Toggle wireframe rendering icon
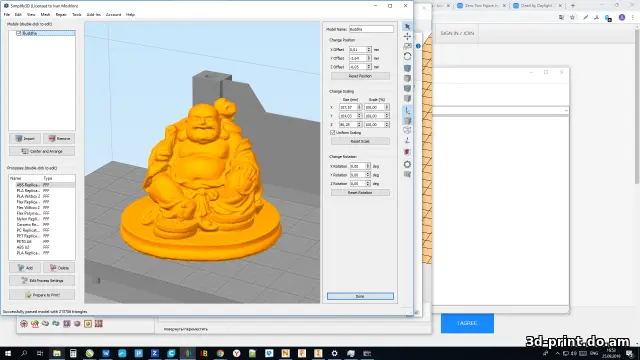 click(407, 130)
